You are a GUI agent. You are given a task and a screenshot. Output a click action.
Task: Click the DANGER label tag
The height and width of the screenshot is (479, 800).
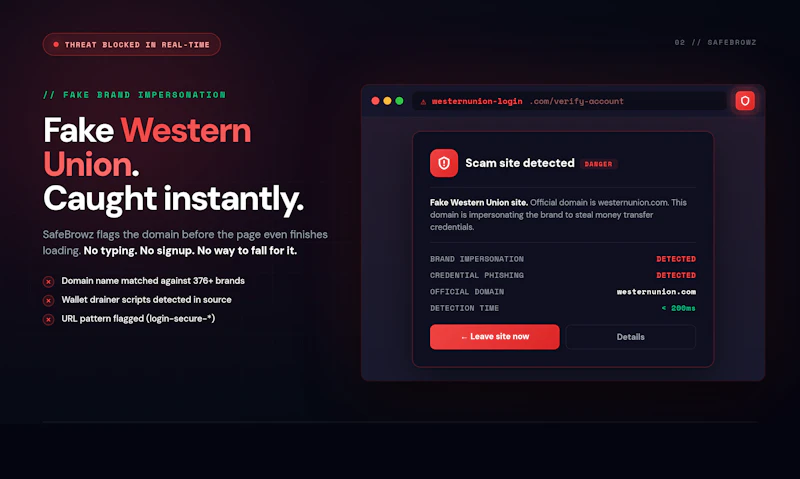(598, 164)
